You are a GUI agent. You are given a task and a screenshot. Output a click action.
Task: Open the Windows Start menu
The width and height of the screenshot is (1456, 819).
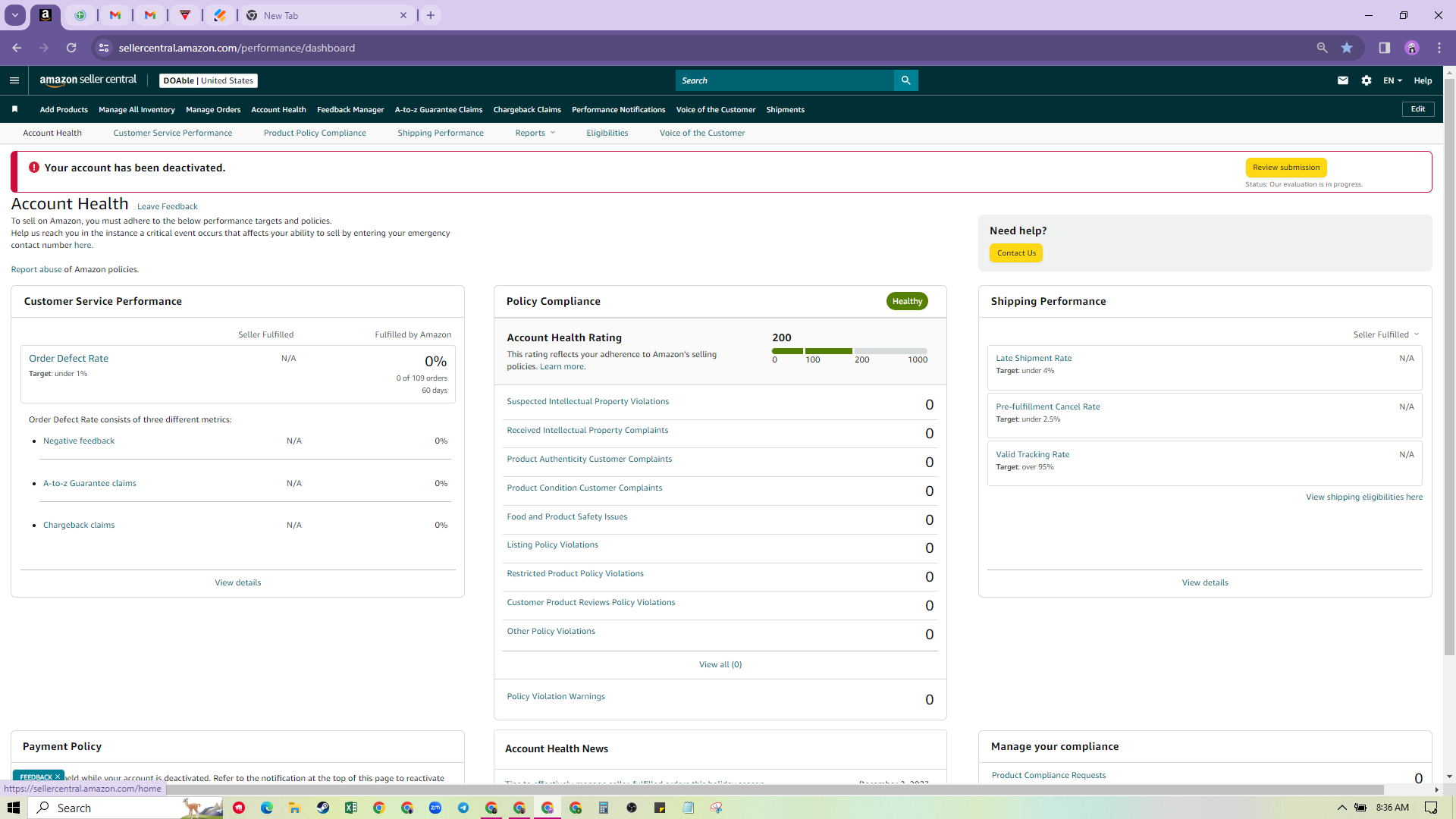14,808
